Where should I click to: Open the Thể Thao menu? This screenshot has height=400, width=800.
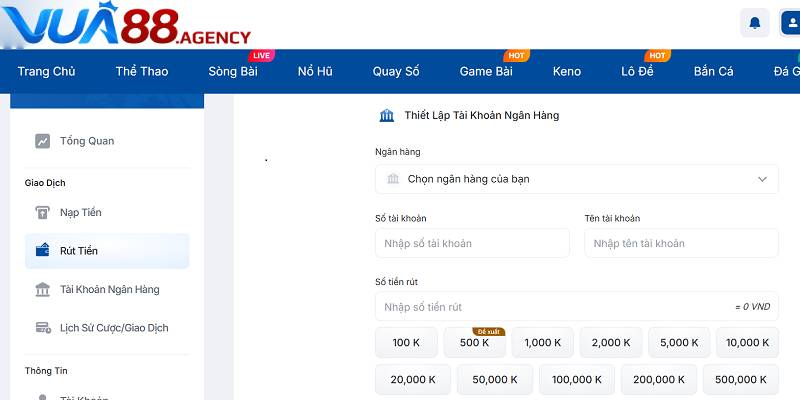pyautogui.click(x=141, y=71)
